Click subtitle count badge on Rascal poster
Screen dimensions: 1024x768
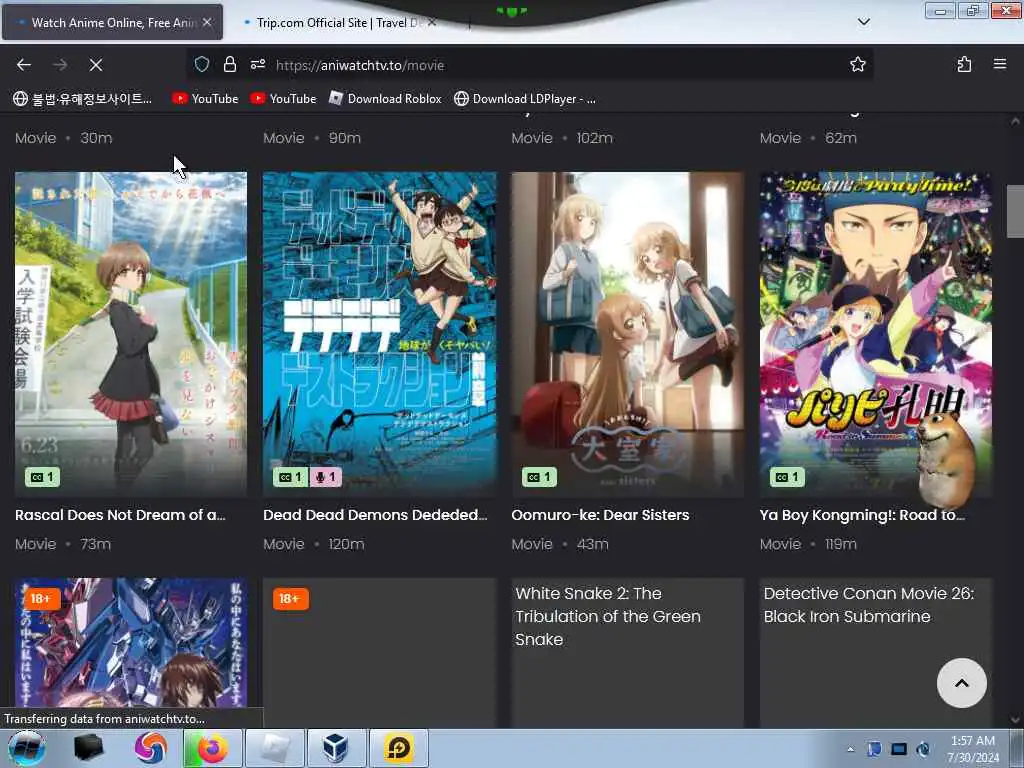tap(42, 477)
